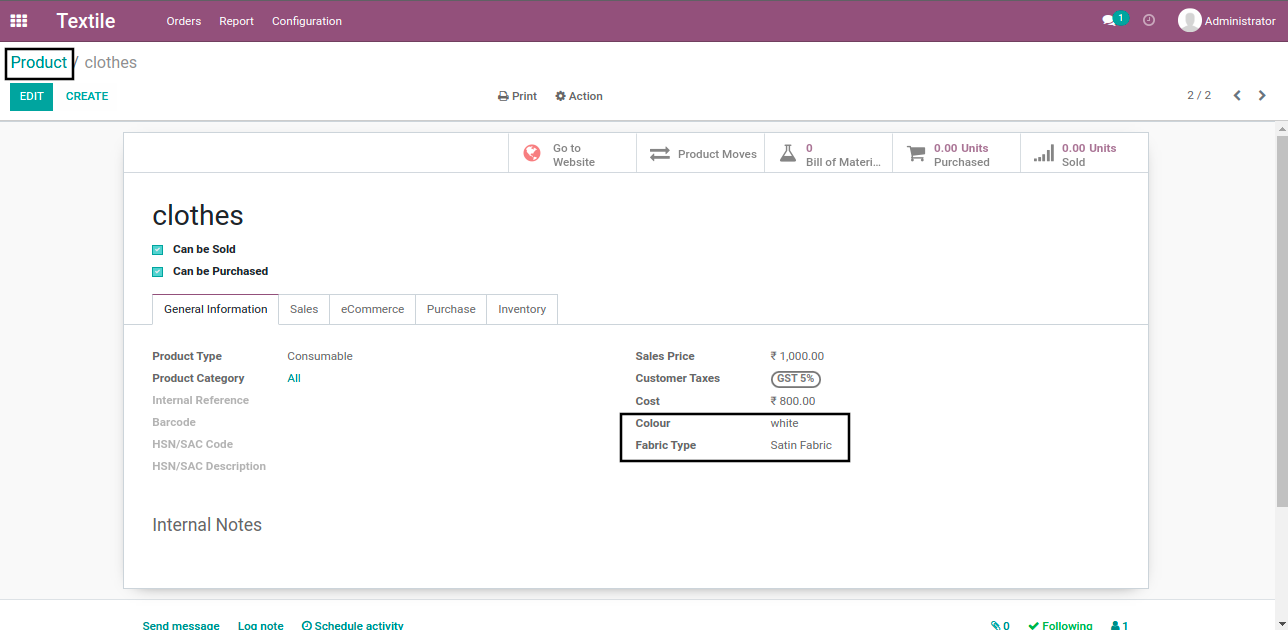This screenshot has width=1288, height=630.
Task: Click the page vertical scrollbar
Action: (x=1282, y=320)
